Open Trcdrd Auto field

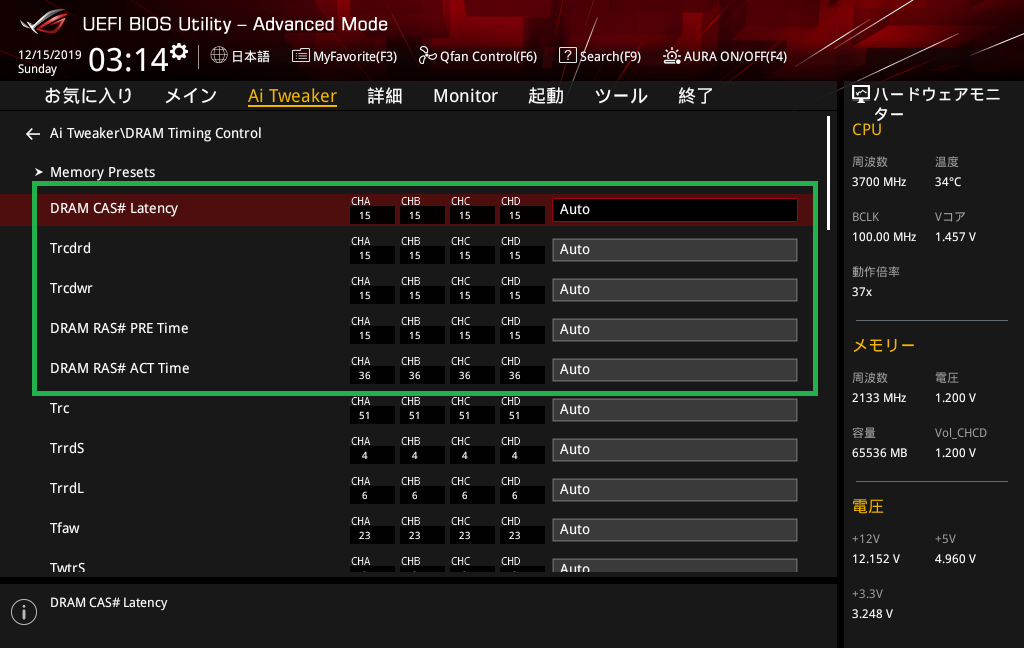(675, 250)
